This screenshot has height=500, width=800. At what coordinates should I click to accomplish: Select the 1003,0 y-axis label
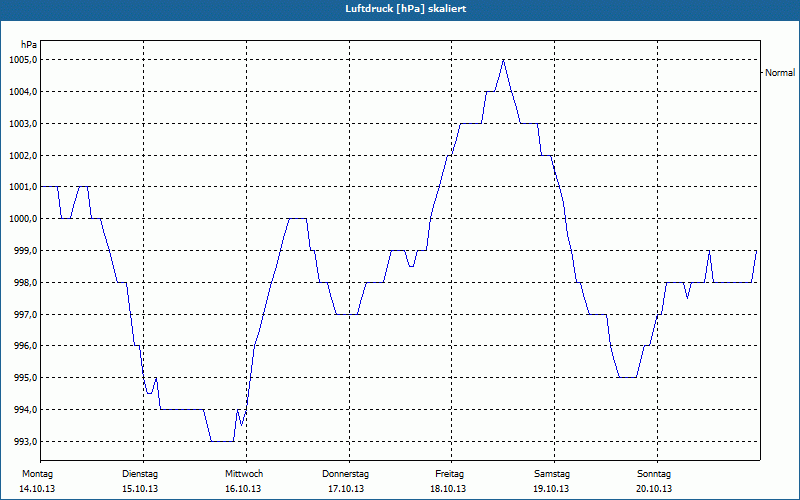pyautogui.click(x=23, y=124)
